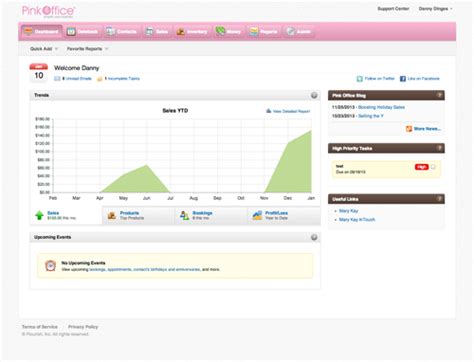Open Boosting Holiday Sales blog post
Image resolution: width=474 pixels, height=362 pixels.
381,107
